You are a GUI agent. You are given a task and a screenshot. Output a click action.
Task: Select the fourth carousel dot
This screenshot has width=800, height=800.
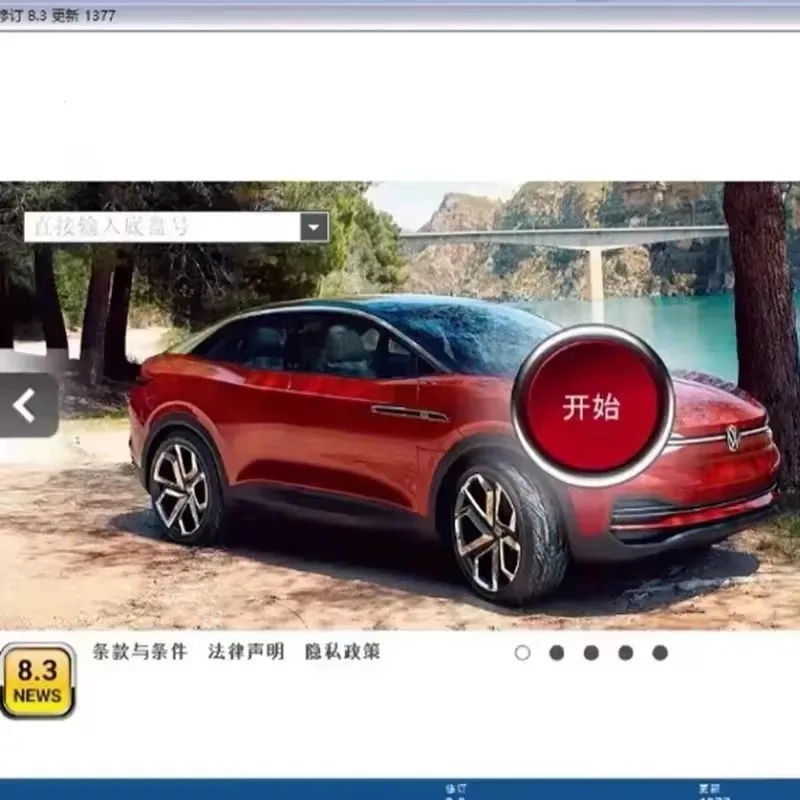tap(626, 653)
